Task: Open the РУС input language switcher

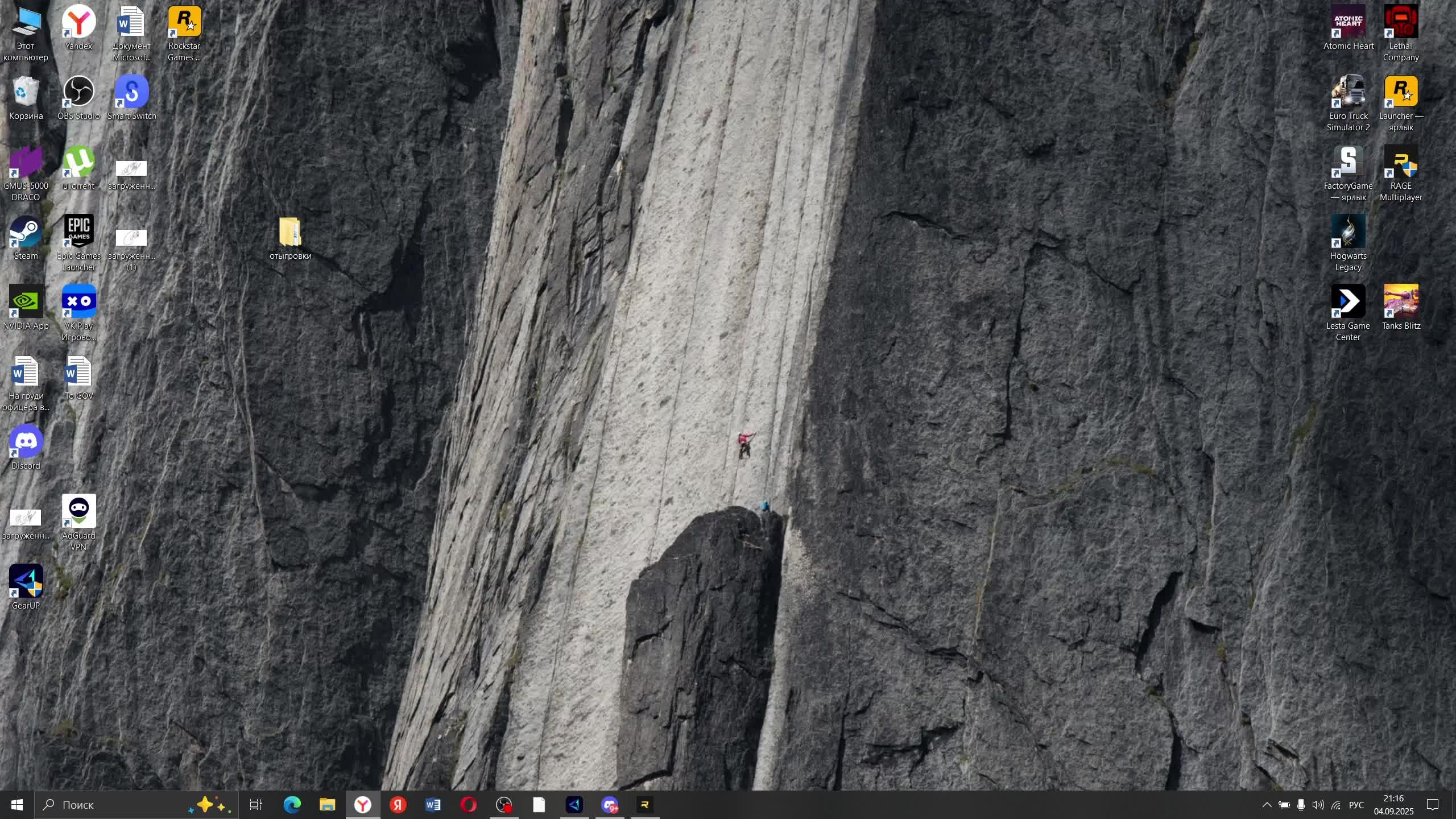Action: 1356,805
